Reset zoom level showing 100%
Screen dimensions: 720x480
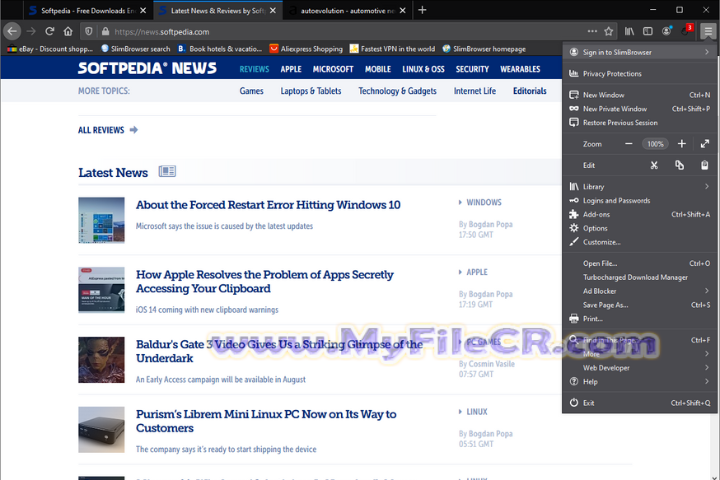pyautogui.click(x=655, y=144)
